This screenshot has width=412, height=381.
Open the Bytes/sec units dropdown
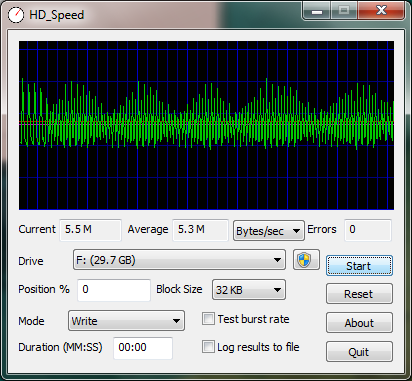pyautogui.click(x=269, y=231)
